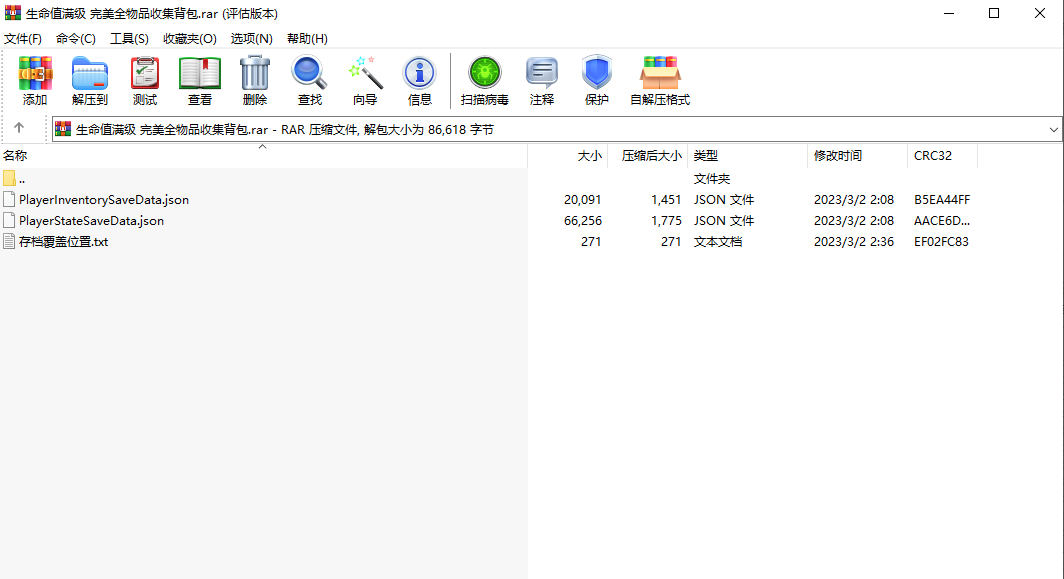Click the 添加 (Add) toolbar icon

(x=35, y=81)
